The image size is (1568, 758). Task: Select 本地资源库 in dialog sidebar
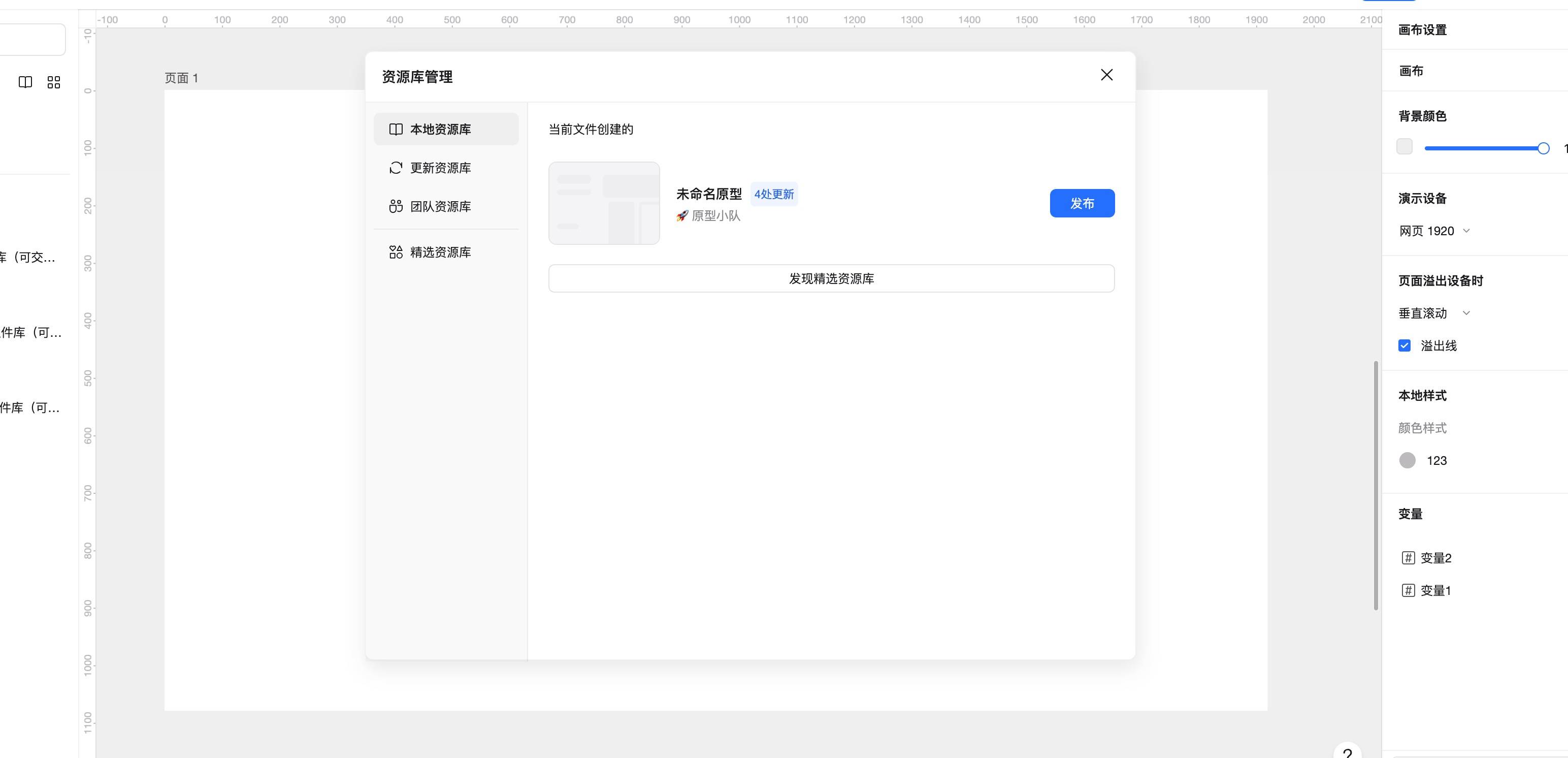(446, 129)
